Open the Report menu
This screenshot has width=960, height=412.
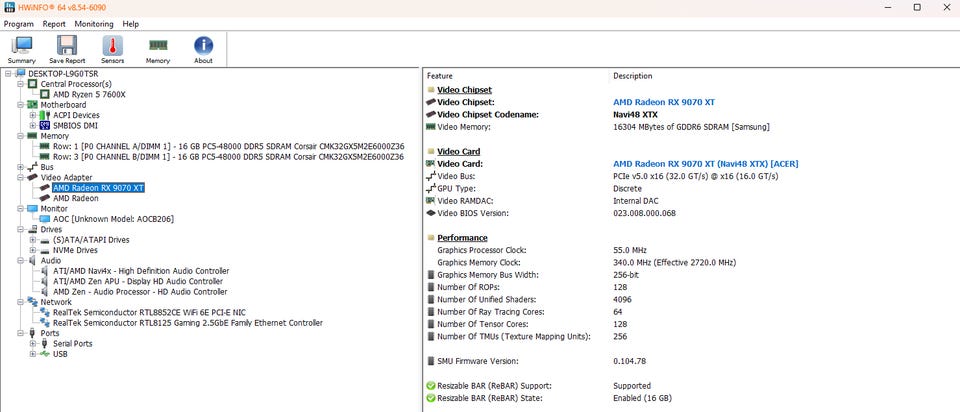tap(54, 24)
